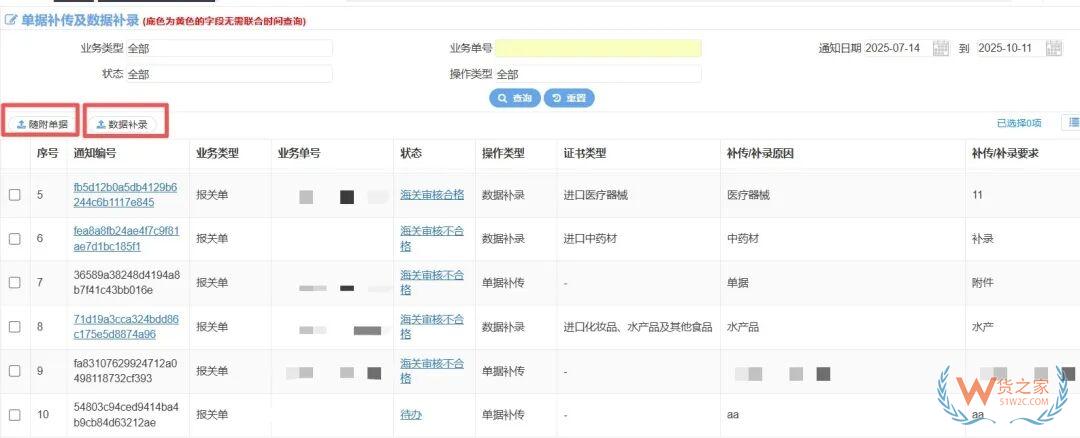The image size is (1080, 438).
Task: Click 海关审核不合格 status link in row 8
Action: point(432,326)
